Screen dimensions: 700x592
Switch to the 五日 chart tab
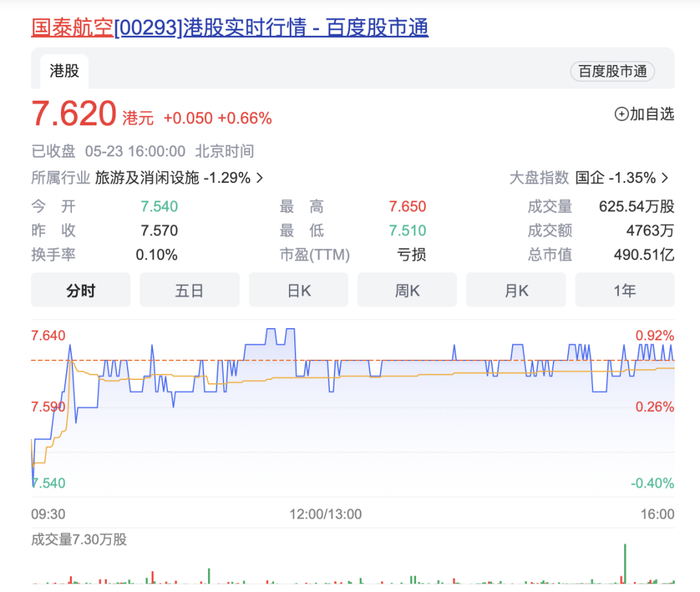190,290
